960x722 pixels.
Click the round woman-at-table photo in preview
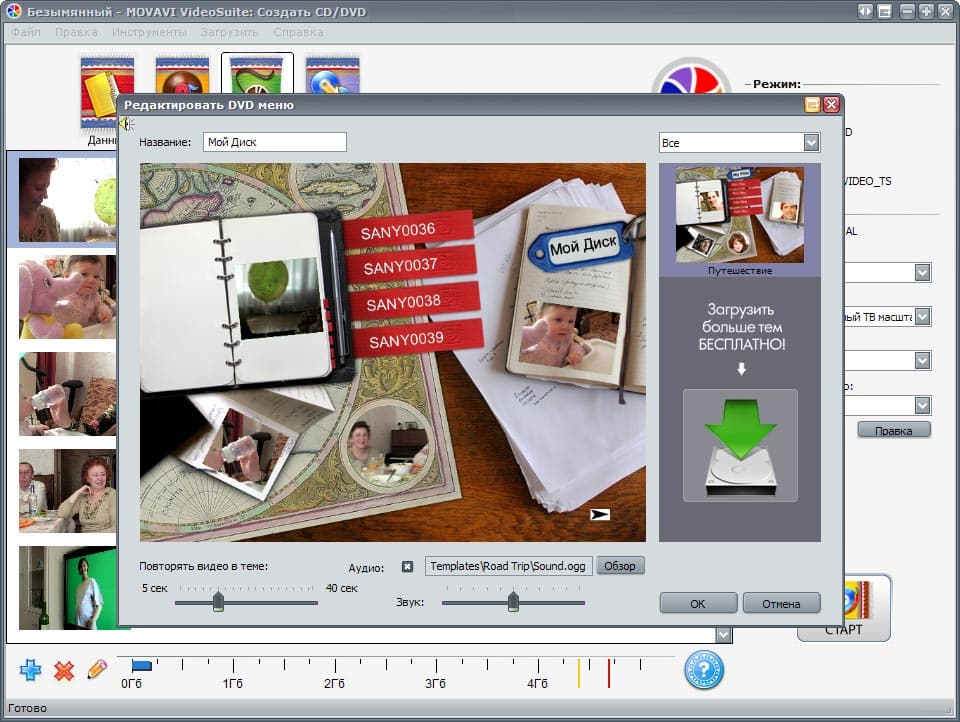(387, 443)
